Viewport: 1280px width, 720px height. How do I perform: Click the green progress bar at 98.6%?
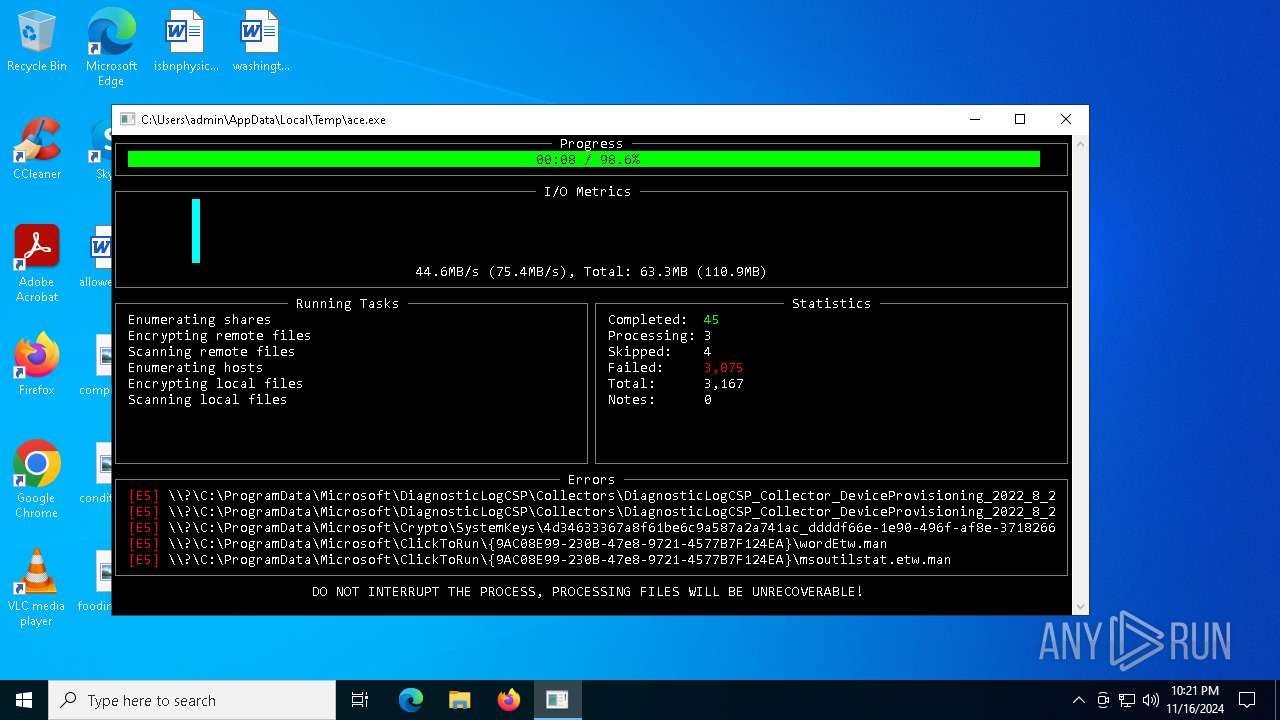tap(584, 159)
